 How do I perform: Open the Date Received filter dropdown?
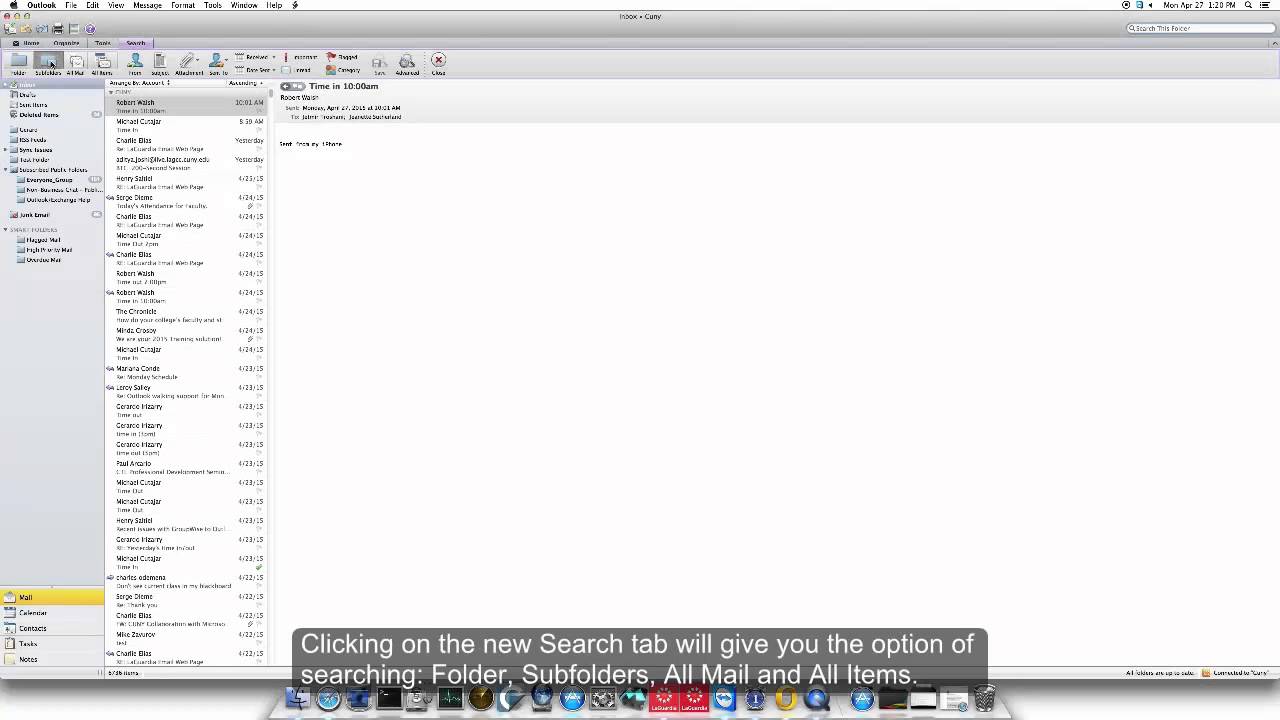(255, 57)
